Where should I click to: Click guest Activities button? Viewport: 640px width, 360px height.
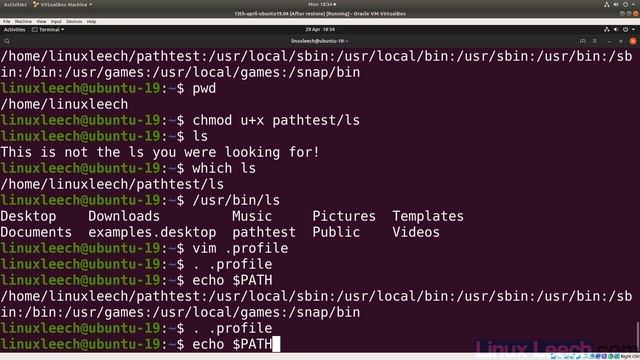coord(15,29)
